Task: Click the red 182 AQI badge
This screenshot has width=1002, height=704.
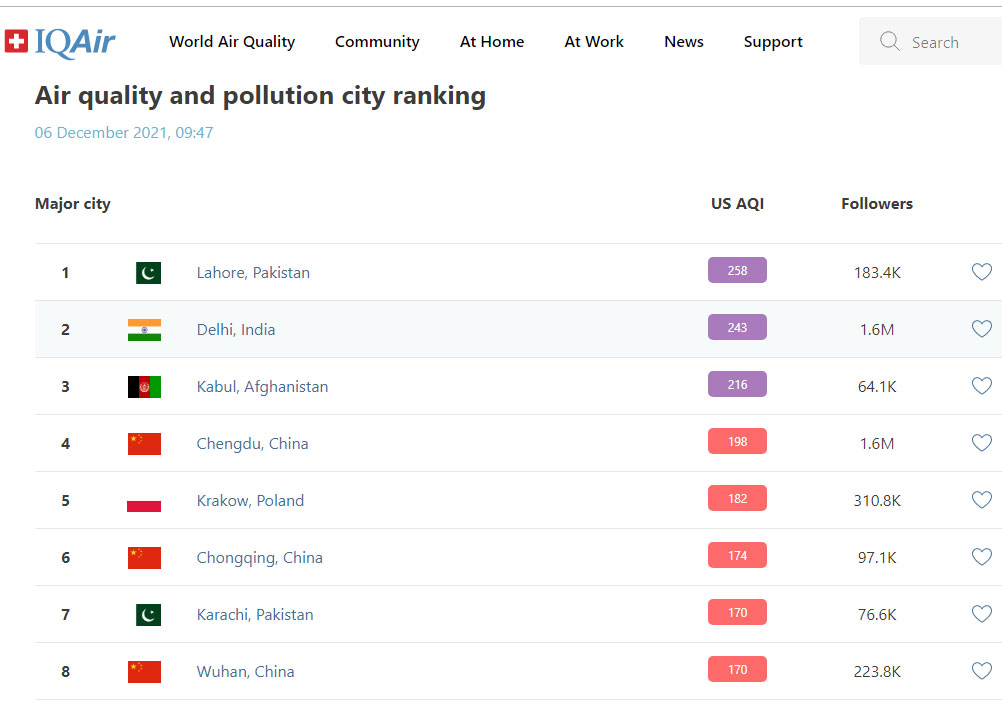Action: click(x=737, y=498)
